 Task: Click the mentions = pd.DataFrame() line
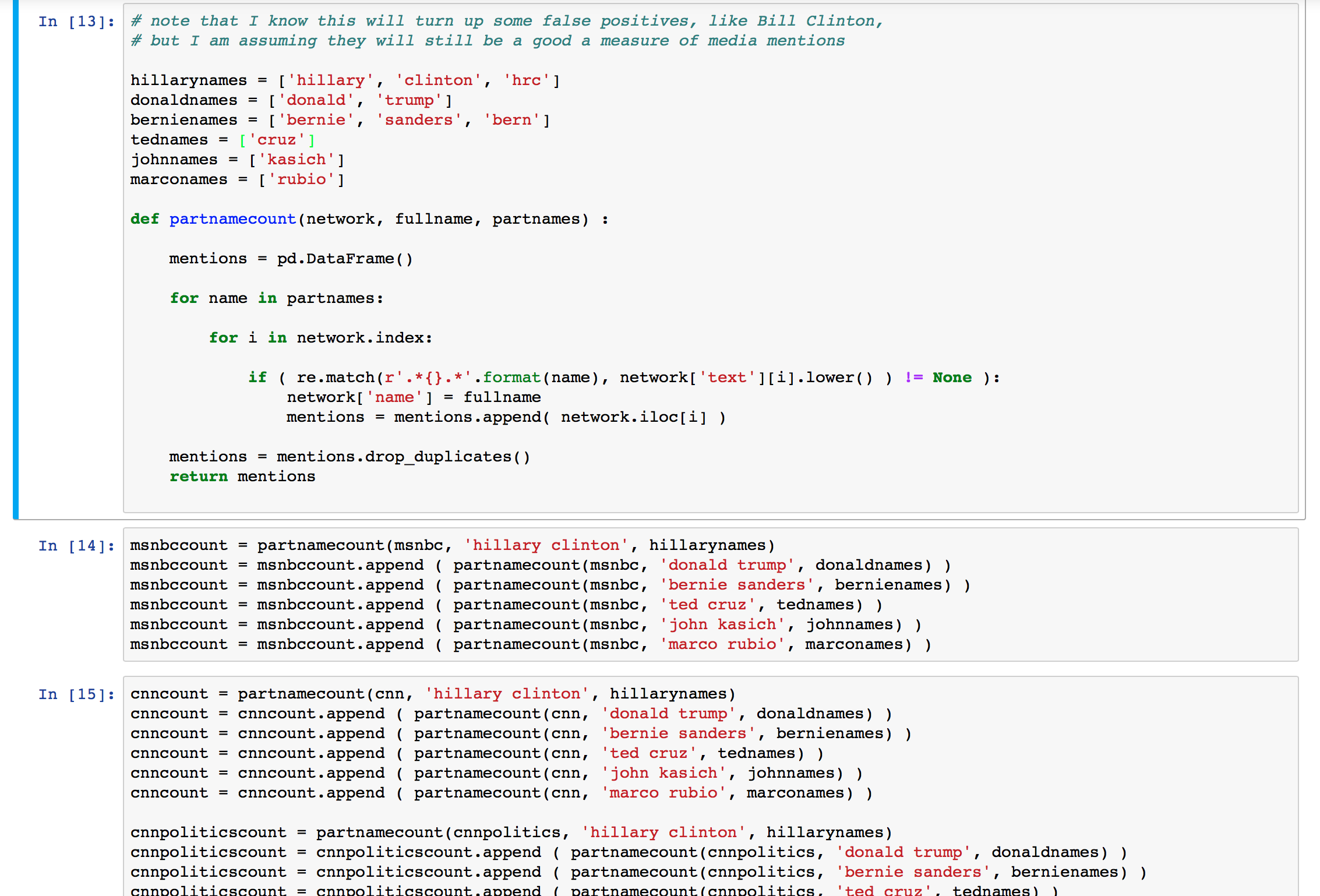coord(291,259)
